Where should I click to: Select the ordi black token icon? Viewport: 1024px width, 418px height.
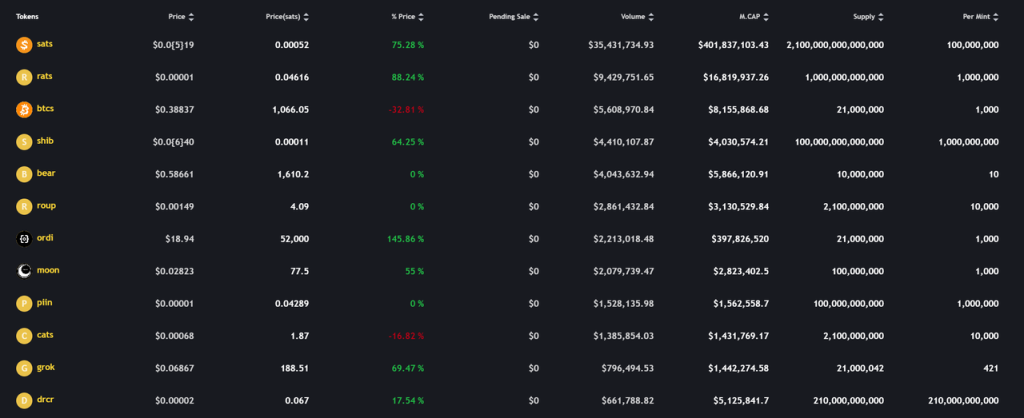point(24,239)
